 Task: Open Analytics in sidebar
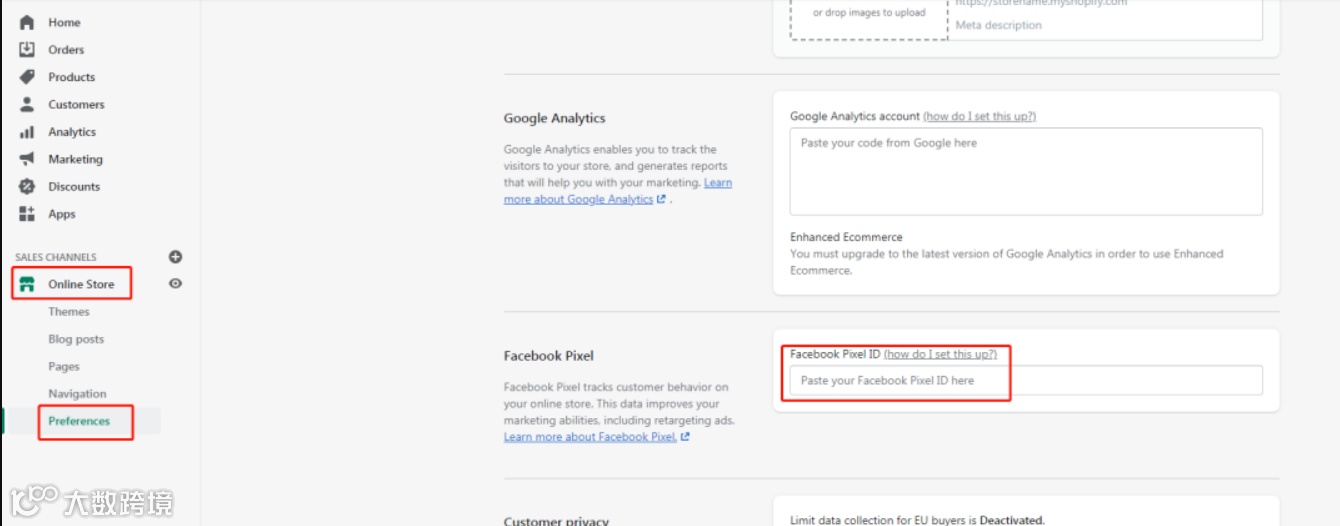(72, 132)
